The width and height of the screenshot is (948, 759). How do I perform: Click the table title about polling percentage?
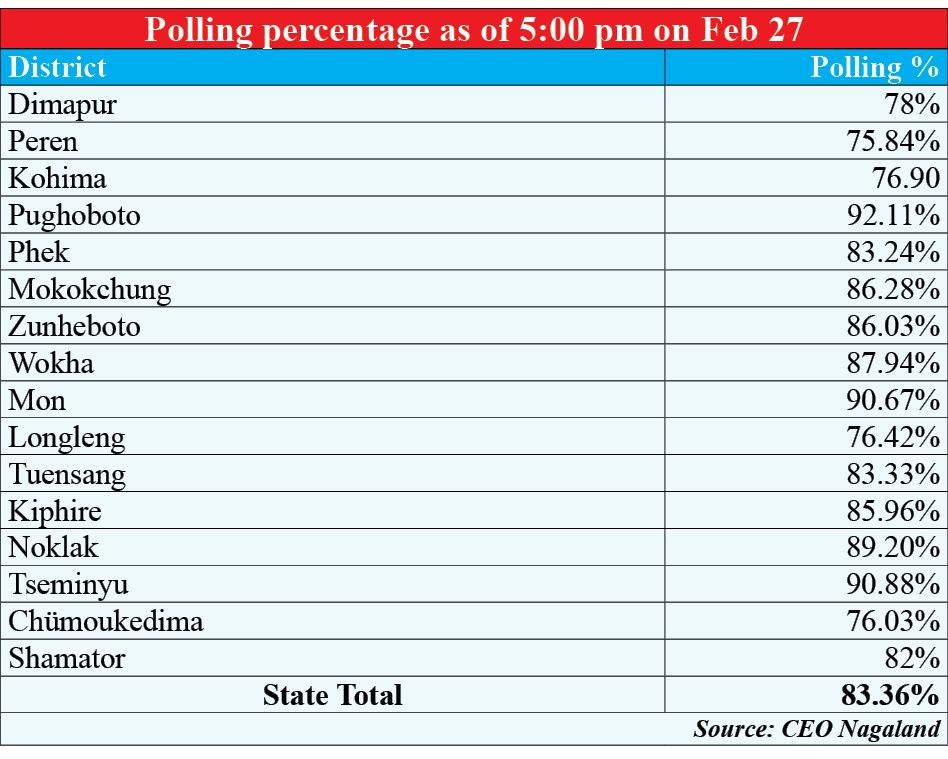click(474, 29)
